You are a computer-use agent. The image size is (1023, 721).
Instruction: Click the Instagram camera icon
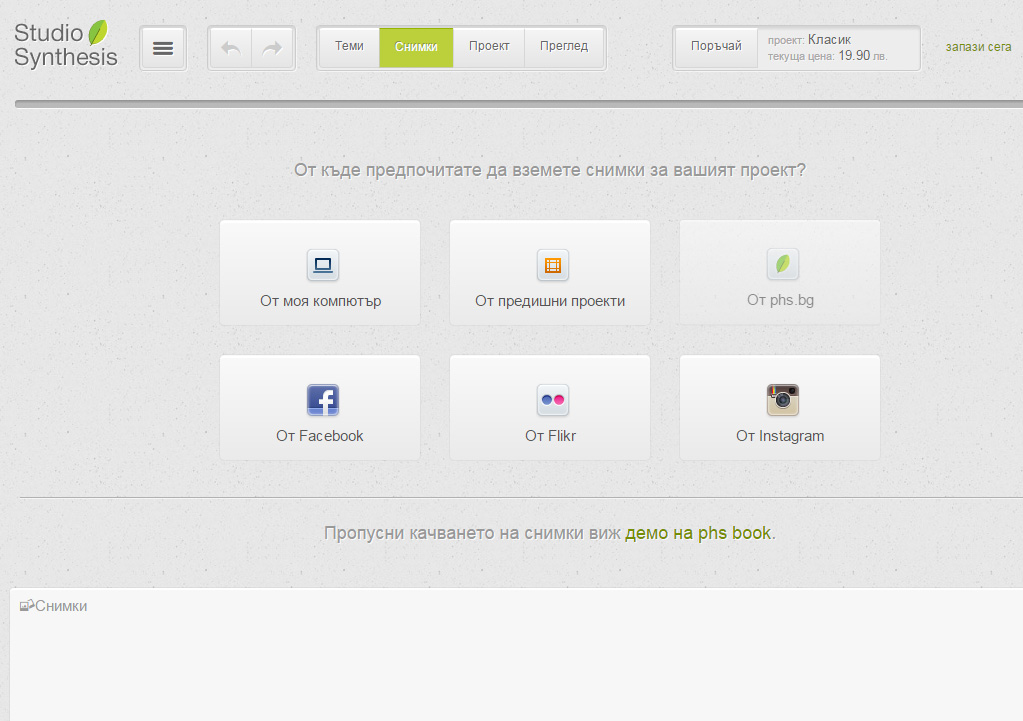pos(782,400)
